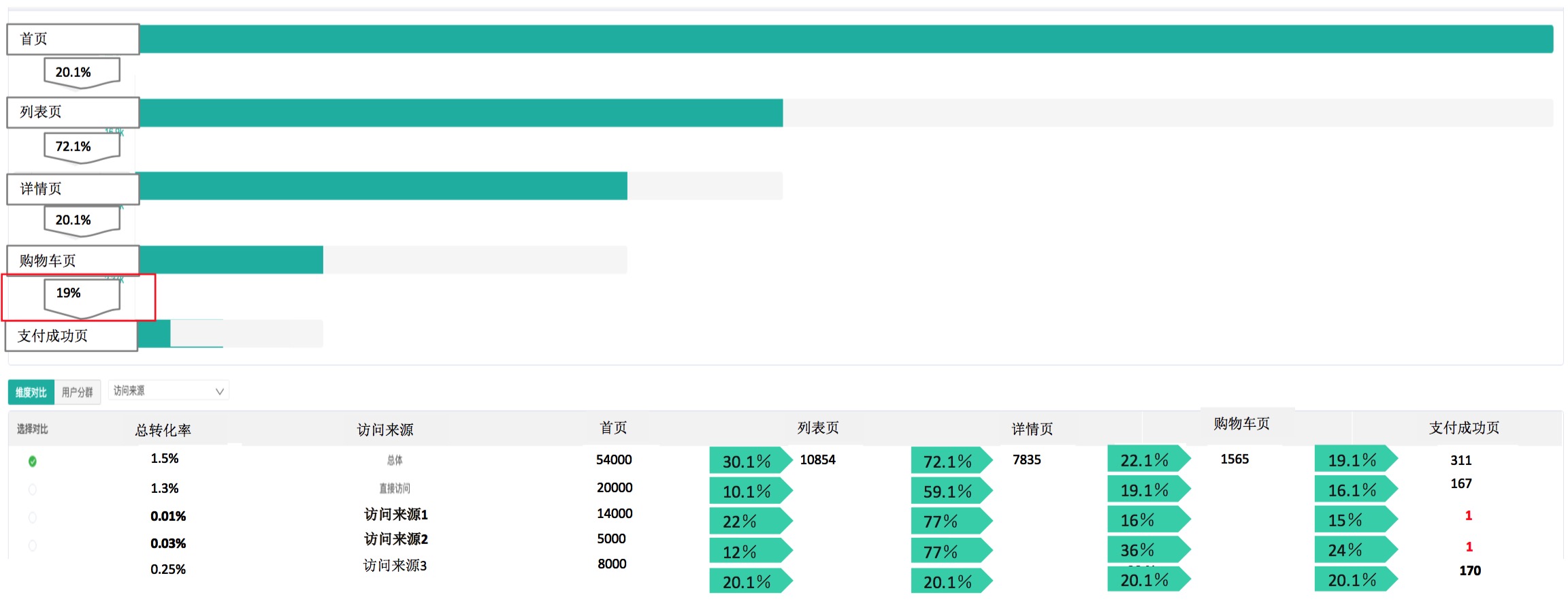Click the 20.1% conversion box below 详情页
This screenshot has width=1568, height=610.
tap(82, 221)
